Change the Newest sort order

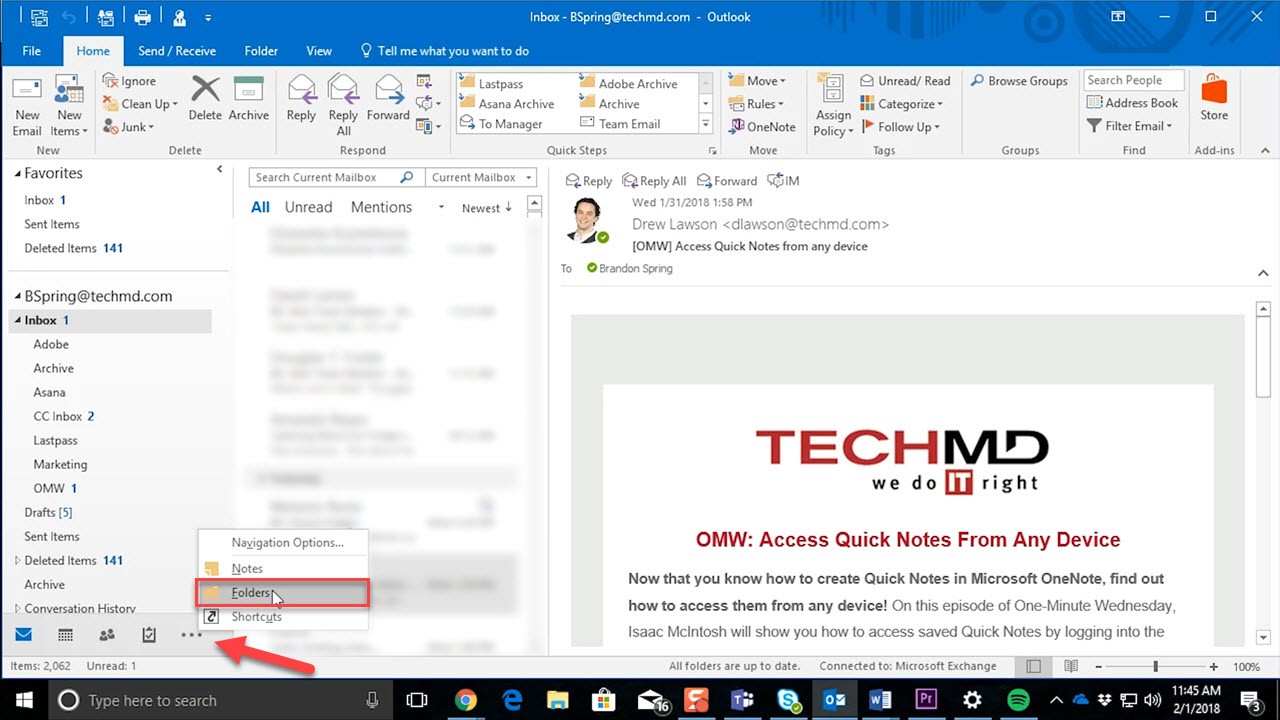coord(487,208)
